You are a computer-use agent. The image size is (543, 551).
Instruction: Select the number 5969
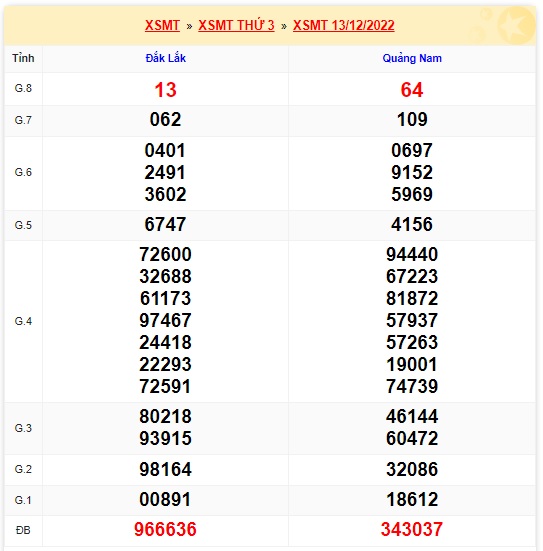pyautogui.click(x=412, y=194)
